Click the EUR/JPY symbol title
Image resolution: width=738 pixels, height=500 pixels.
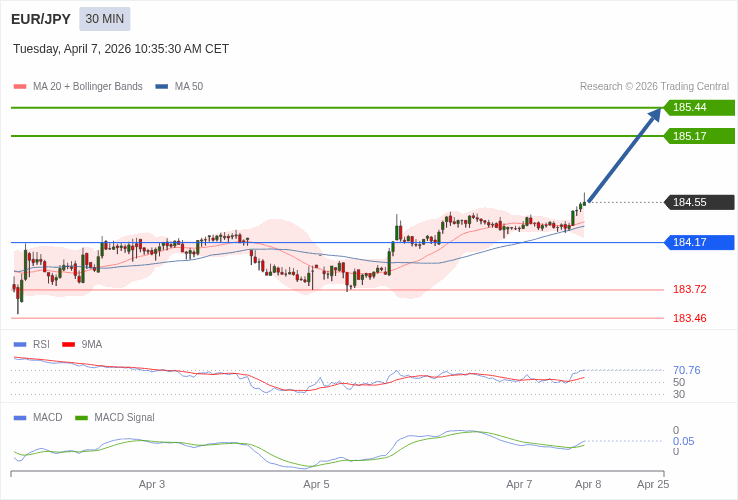[41, 19]
